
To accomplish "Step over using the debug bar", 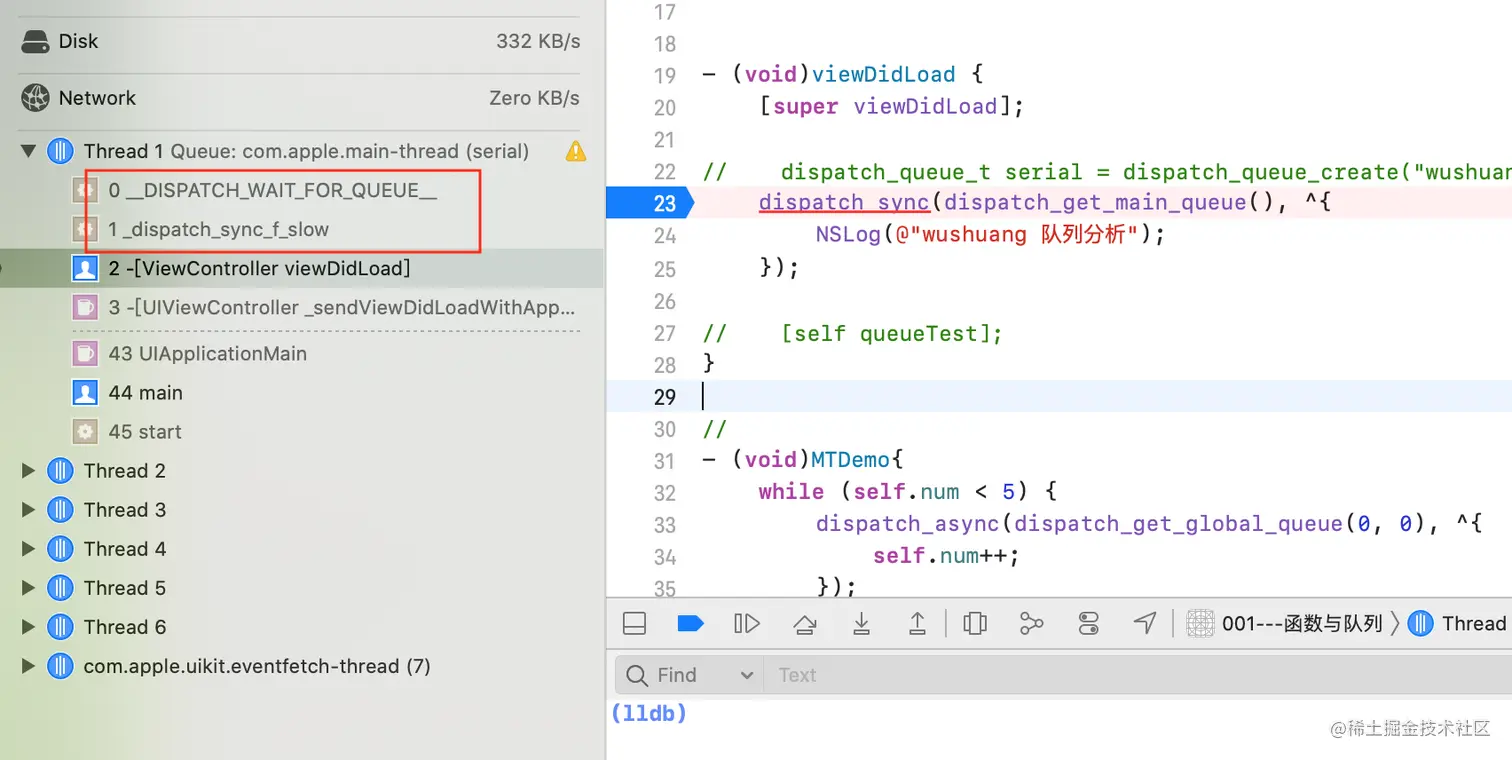I will [x=804, y=624].
